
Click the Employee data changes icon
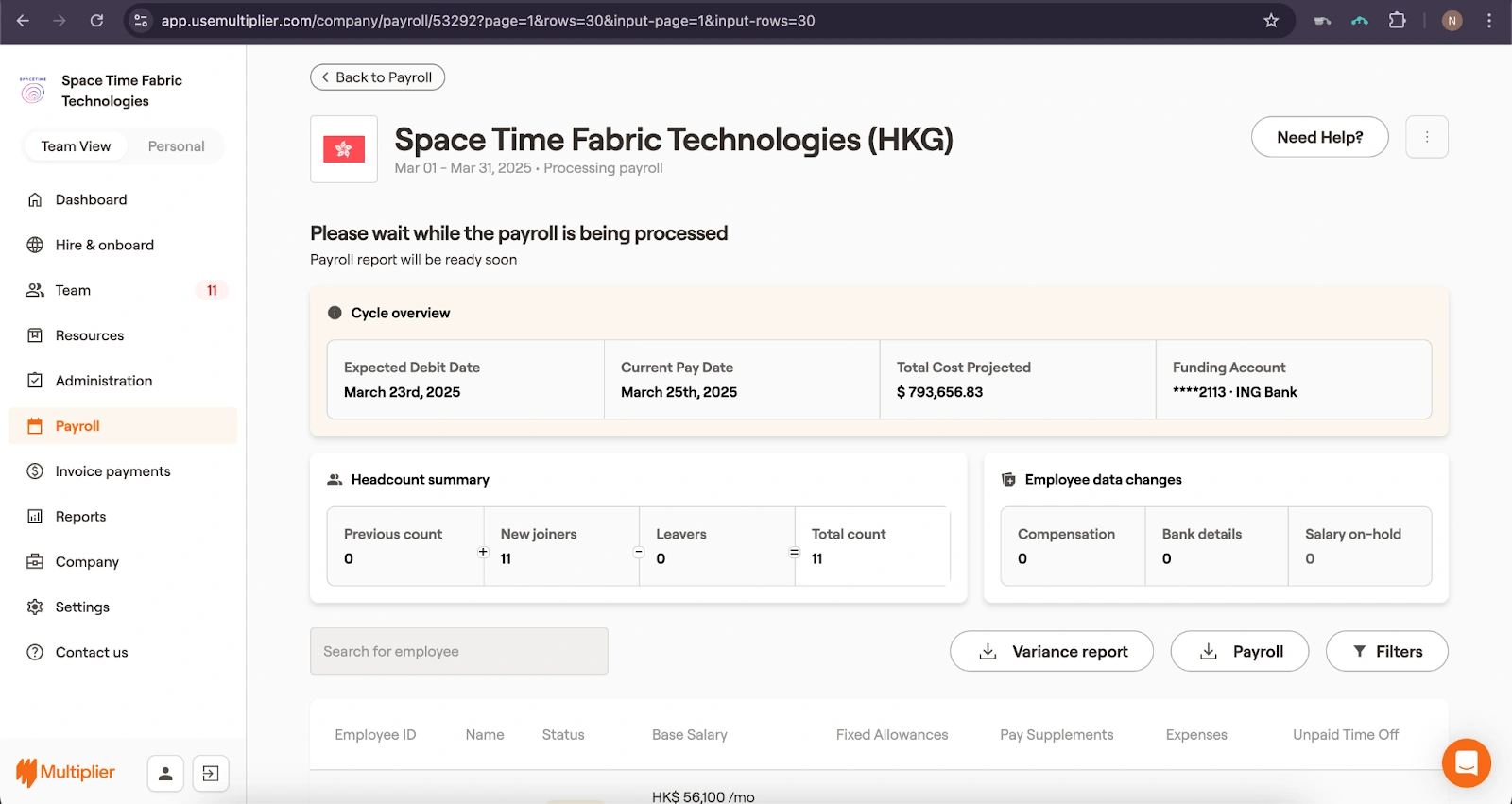1008,480
